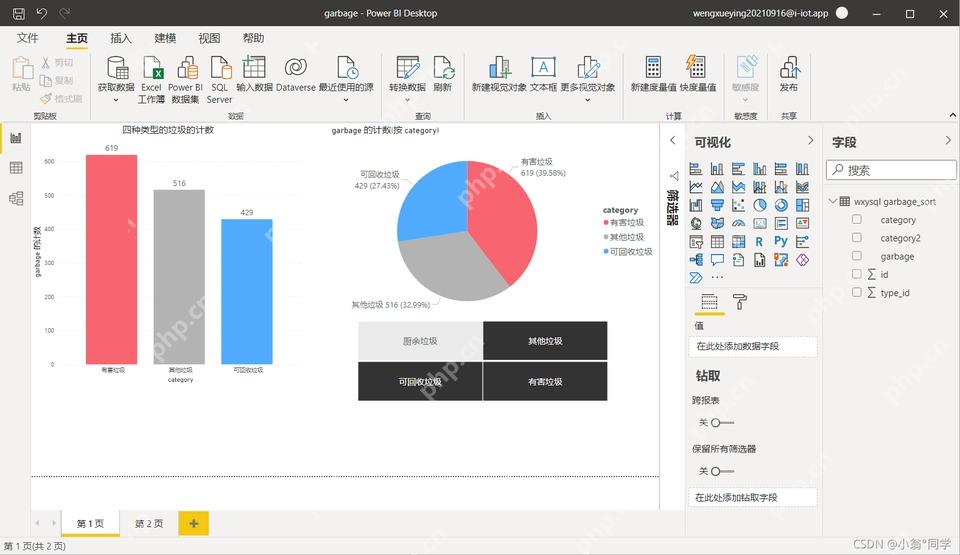Toggle the 跨报表 cross-report switch
This screenshot has height=555, width=960.
(722, 423)
